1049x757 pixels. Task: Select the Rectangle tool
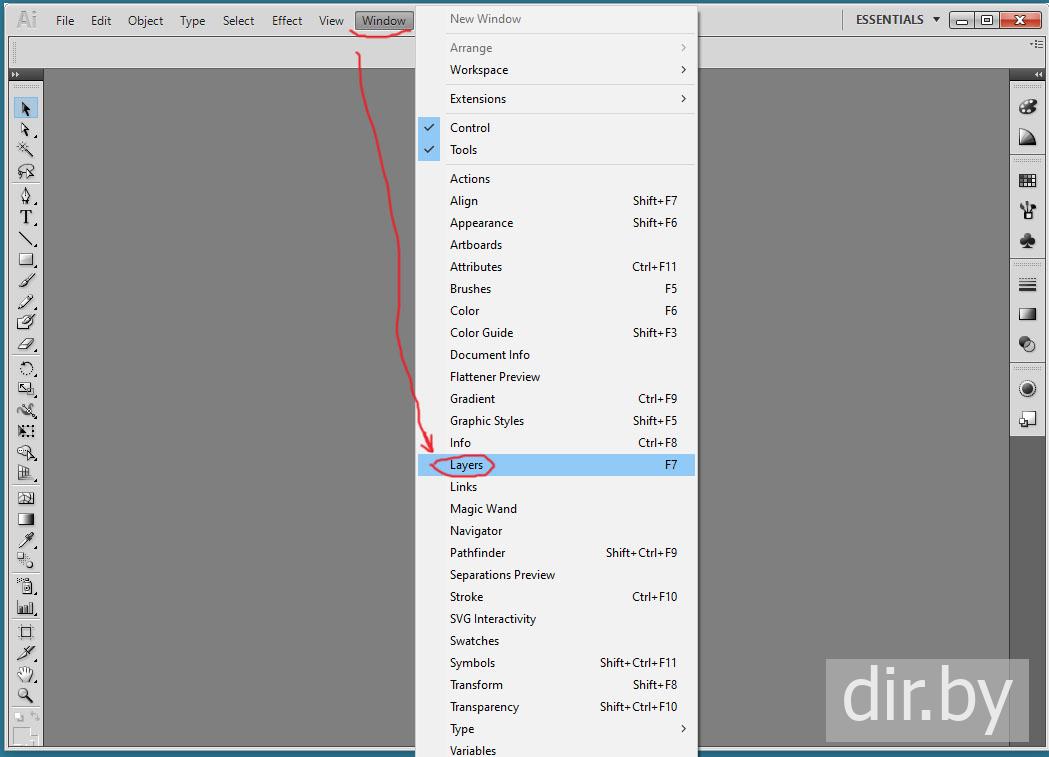coord(26,259)
